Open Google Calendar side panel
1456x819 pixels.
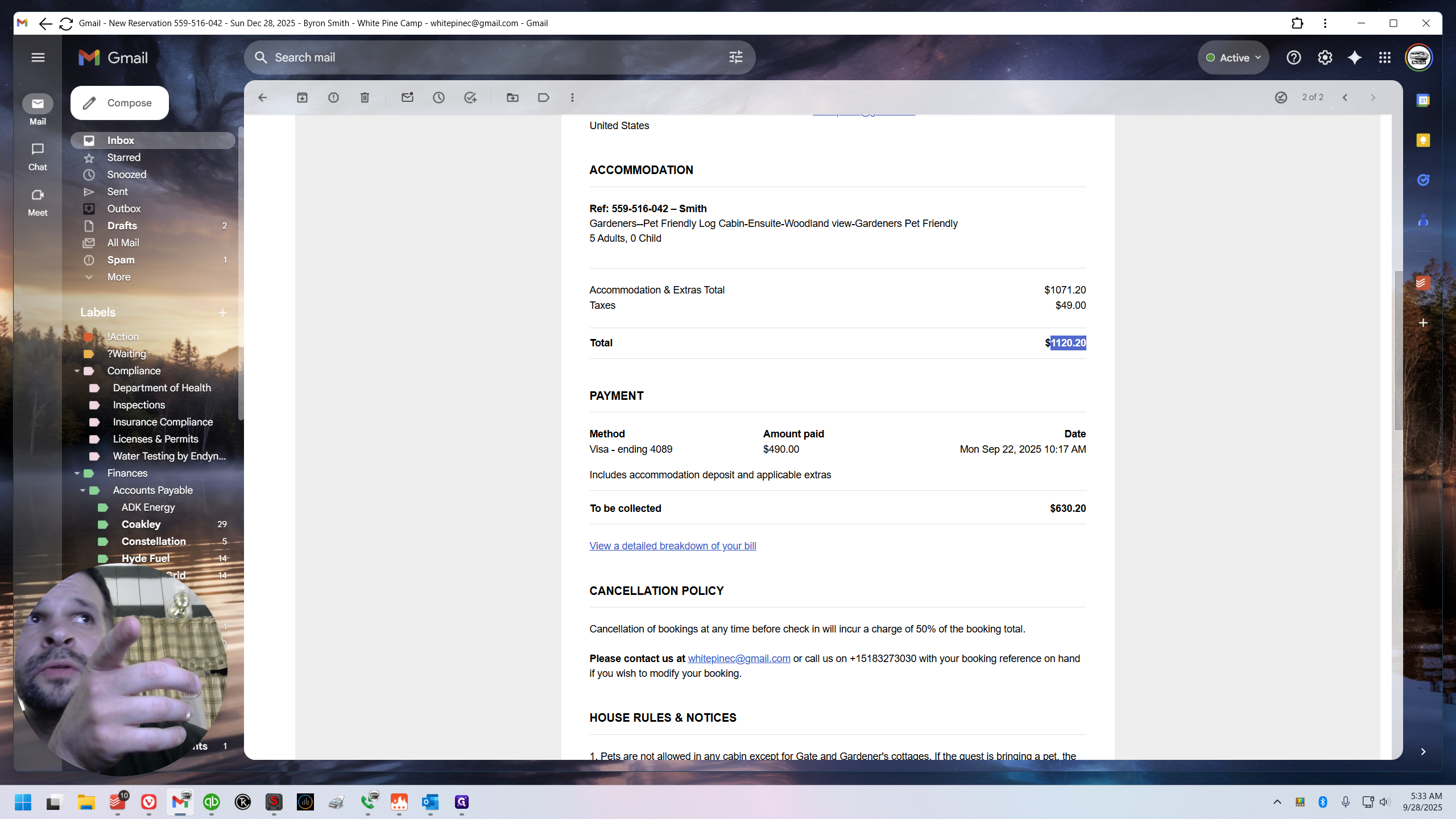[1423, 101]
